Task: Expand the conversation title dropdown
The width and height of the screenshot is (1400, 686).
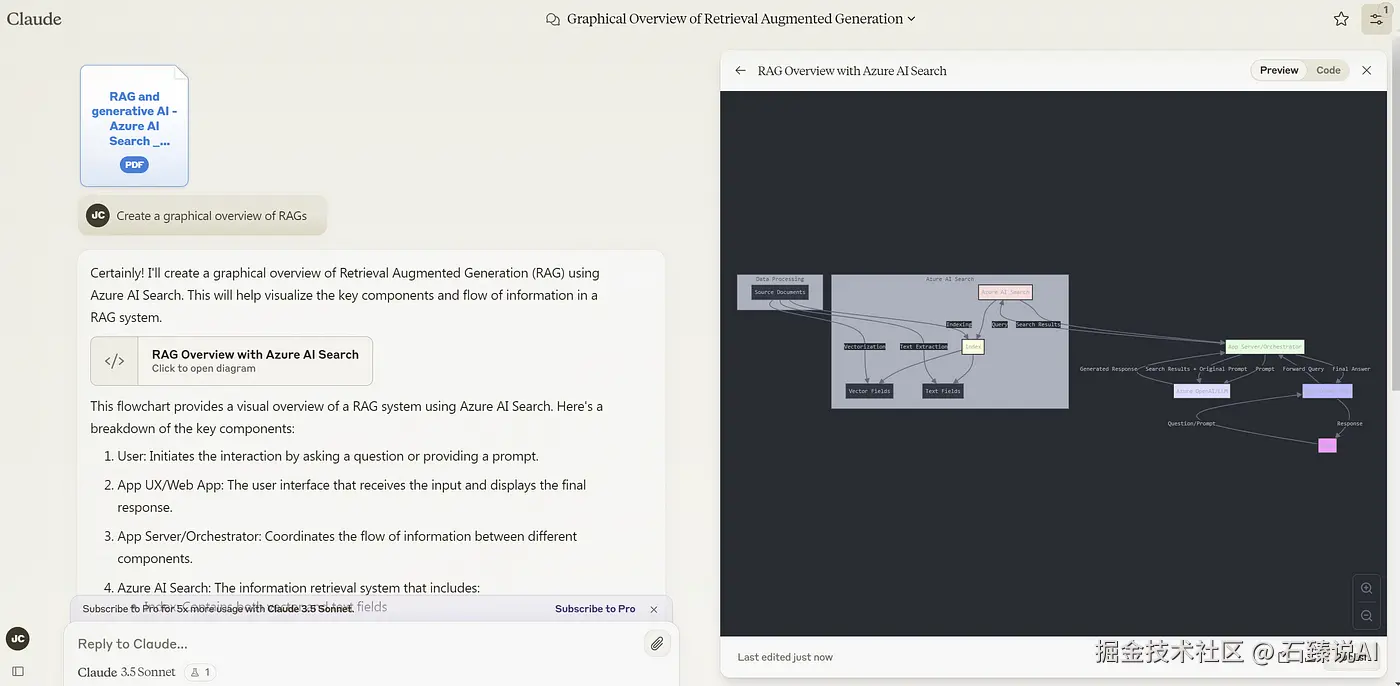Action: coord(911,19)
